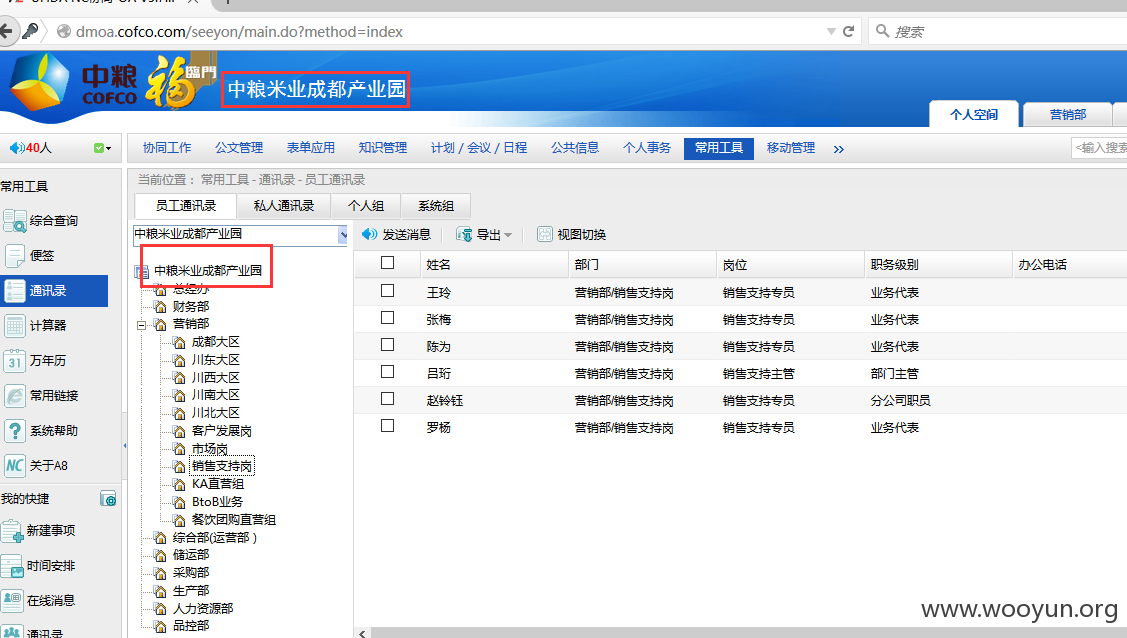The image size is (1127, 638).
Task: Check the box for 陈为
Action: coord(387,344)
